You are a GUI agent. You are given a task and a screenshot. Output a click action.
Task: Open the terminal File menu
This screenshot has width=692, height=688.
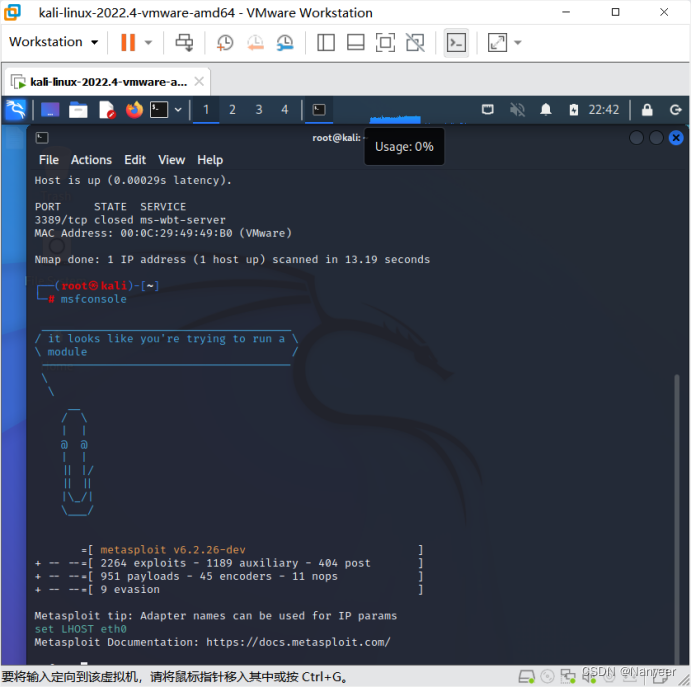pos(49,160)
